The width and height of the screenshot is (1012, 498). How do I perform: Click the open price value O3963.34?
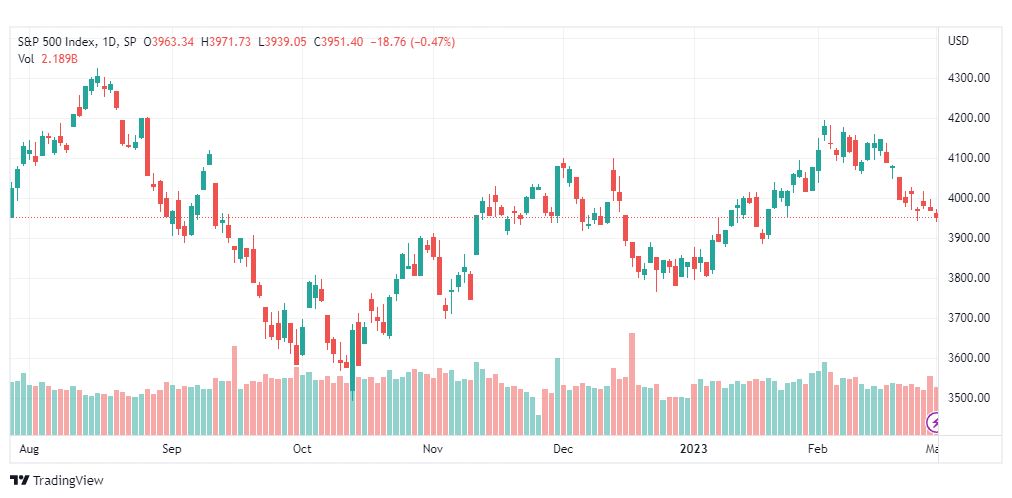[170, 42]
